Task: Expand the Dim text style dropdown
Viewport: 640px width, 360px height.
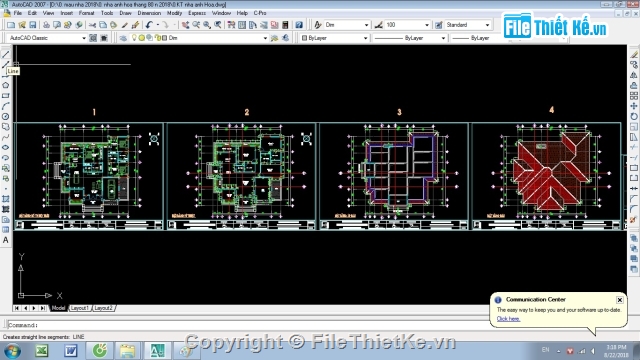Action: coord(366,25)
